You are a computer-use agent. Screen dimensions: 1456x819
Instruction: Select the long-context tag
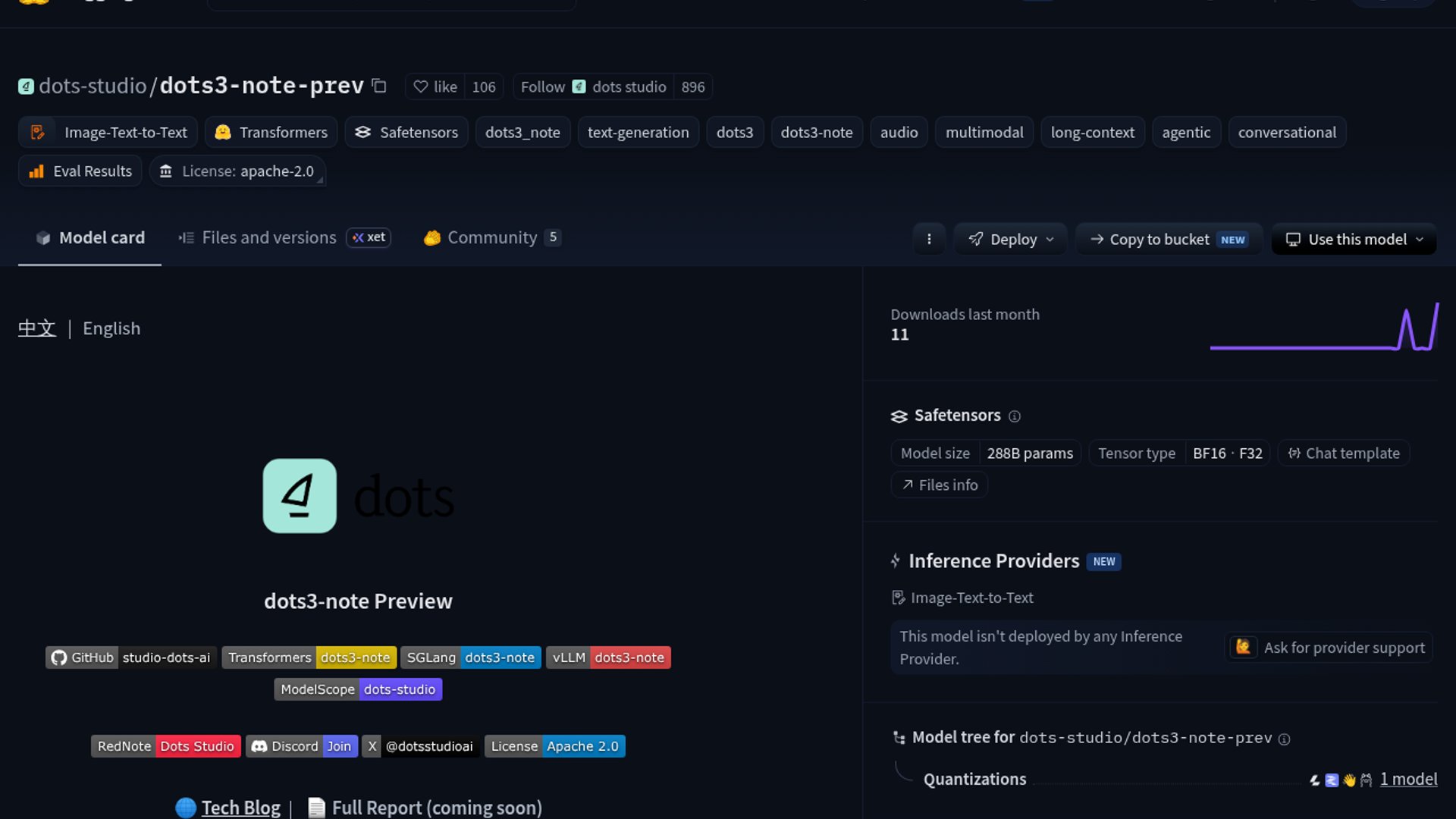(x=1093, y=132)
